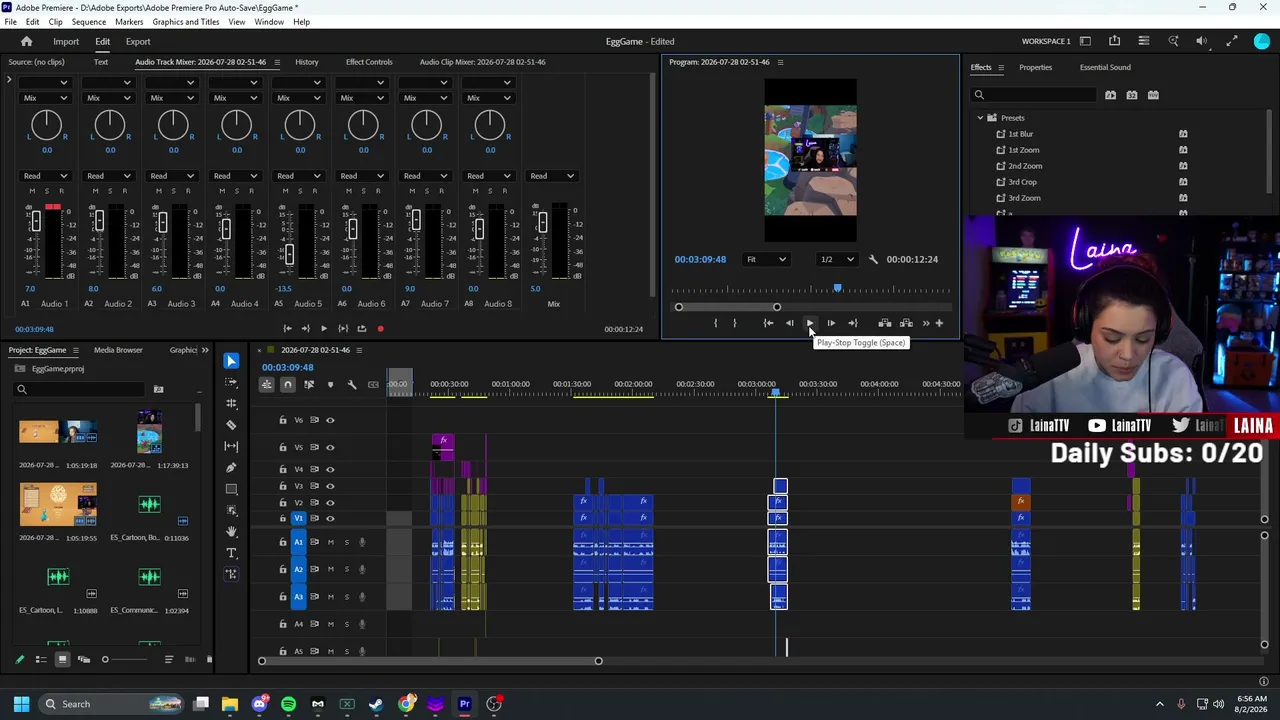Click the record button in Audio Track Mixer

(x=380, y=329)
